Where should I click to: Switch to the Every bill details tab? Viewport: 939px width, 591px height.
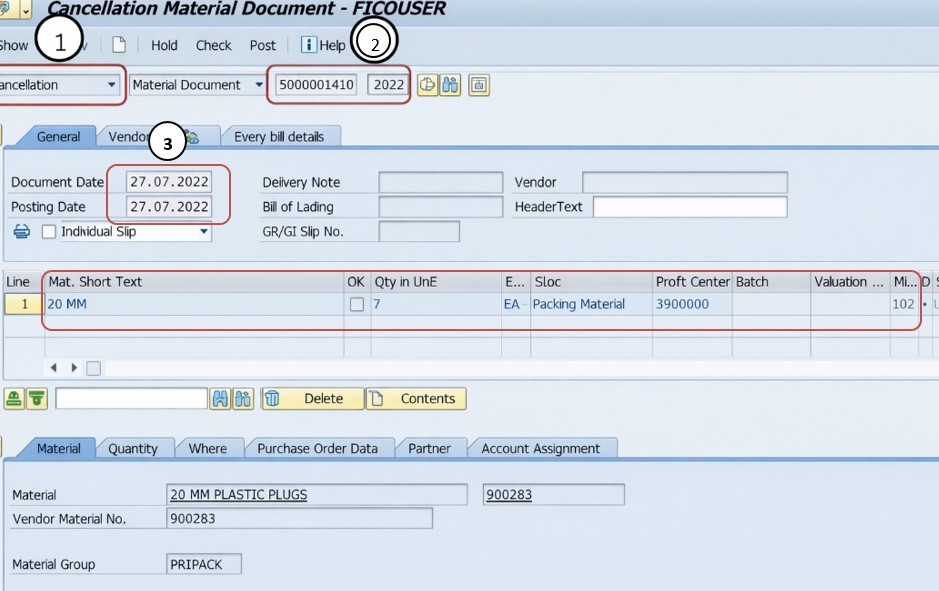[x=278, y=137]
